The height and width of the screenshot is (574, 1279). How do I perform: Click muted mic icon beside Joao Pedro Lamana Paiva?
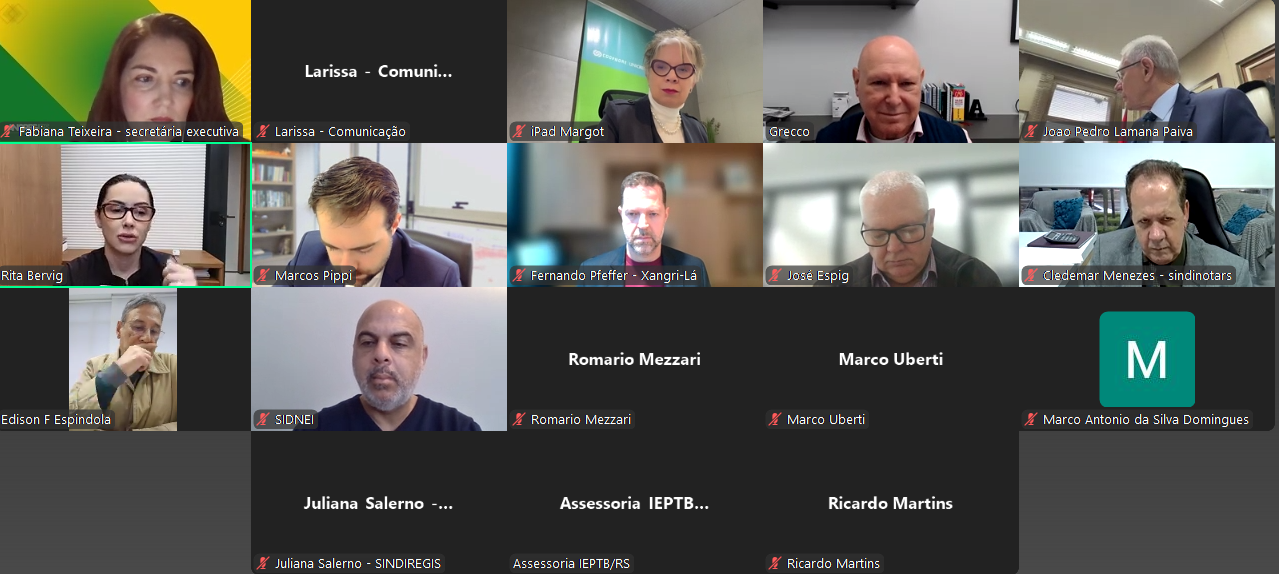point(1032,131)
